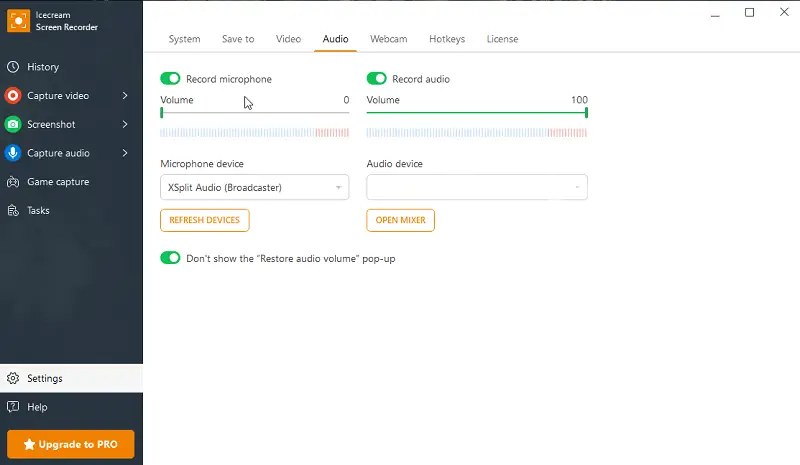Click the Capture audio microphone icon
Image resolution: width=800 pixels, height=465 pixels.
pyautogui.click(x=13, y=153)
